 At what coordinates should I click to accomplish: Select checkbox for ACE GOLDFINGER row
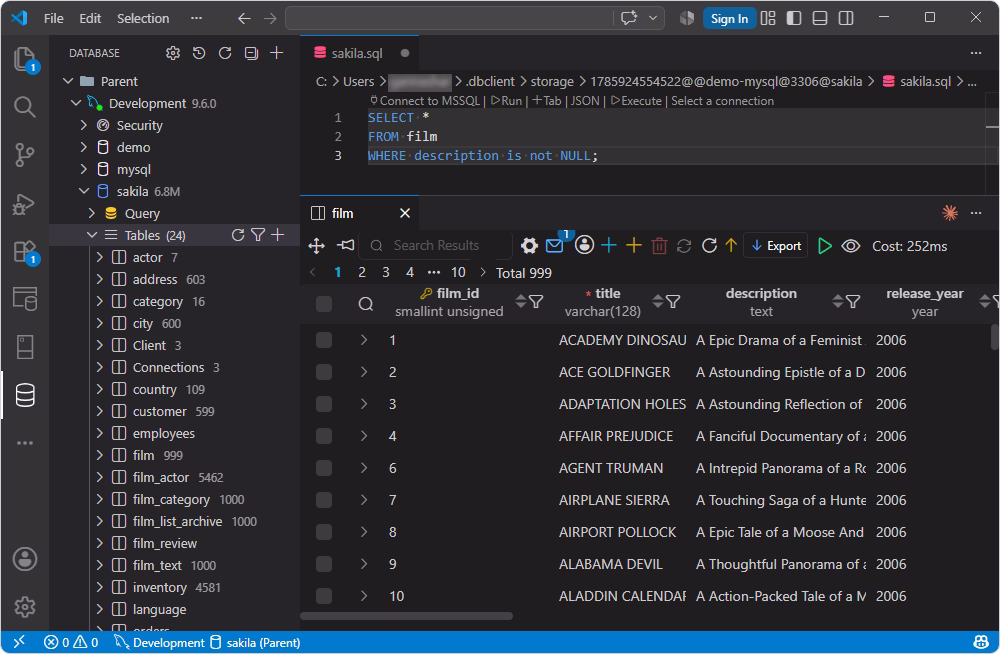coord(324,372)
